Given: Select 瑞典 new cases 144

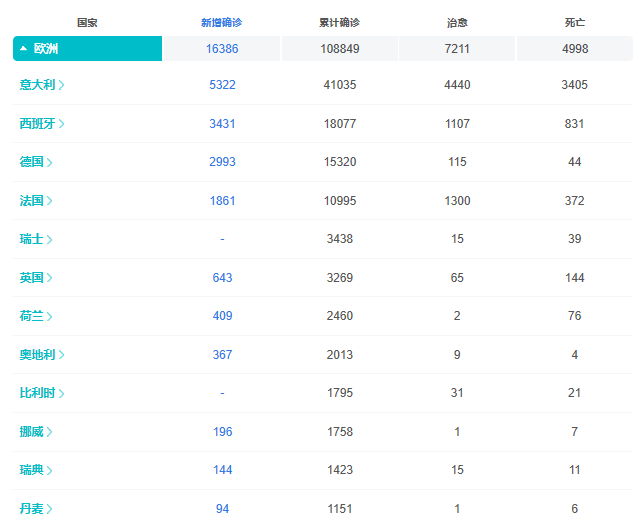Looking at the screenshot, I should [x=222, y=470].
